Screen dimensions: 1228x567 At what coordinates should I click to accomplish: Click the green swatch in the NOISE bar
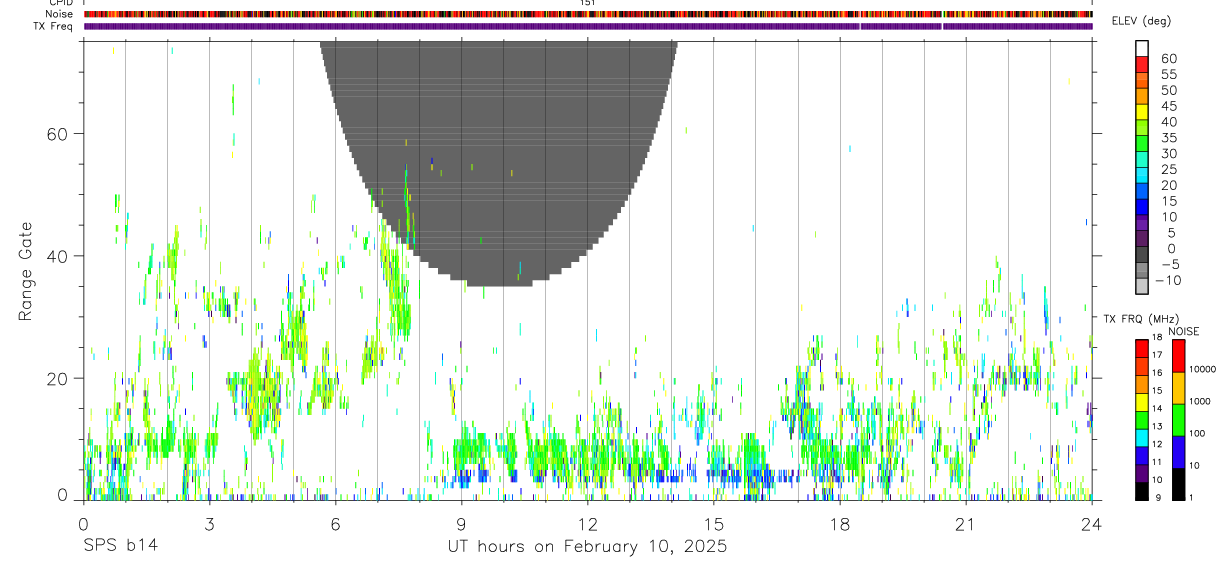coord(1178,420)
